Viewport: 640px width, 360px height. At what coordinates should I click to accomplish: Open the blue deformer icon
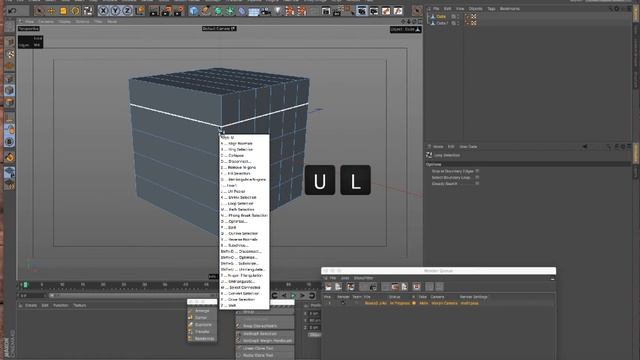(242, 11)
